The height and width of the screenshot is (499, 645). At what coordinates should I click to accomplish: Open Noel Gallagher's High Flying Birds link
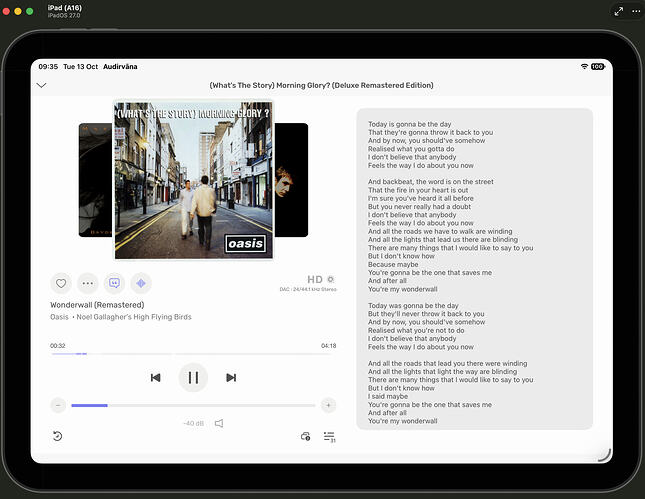click(x=134, y=317)
